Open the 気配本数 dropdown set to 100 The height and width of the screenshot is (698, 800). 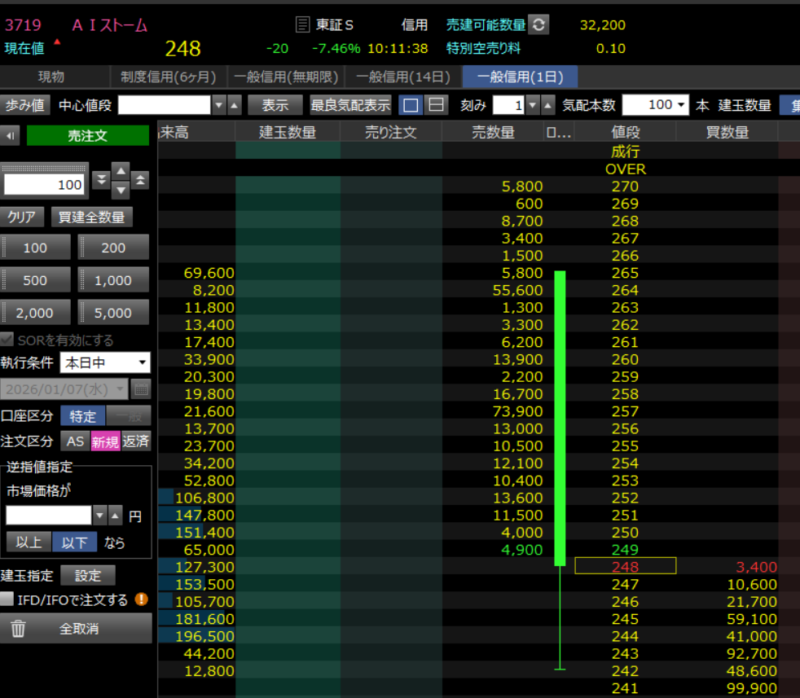click(x=656, y=105)
